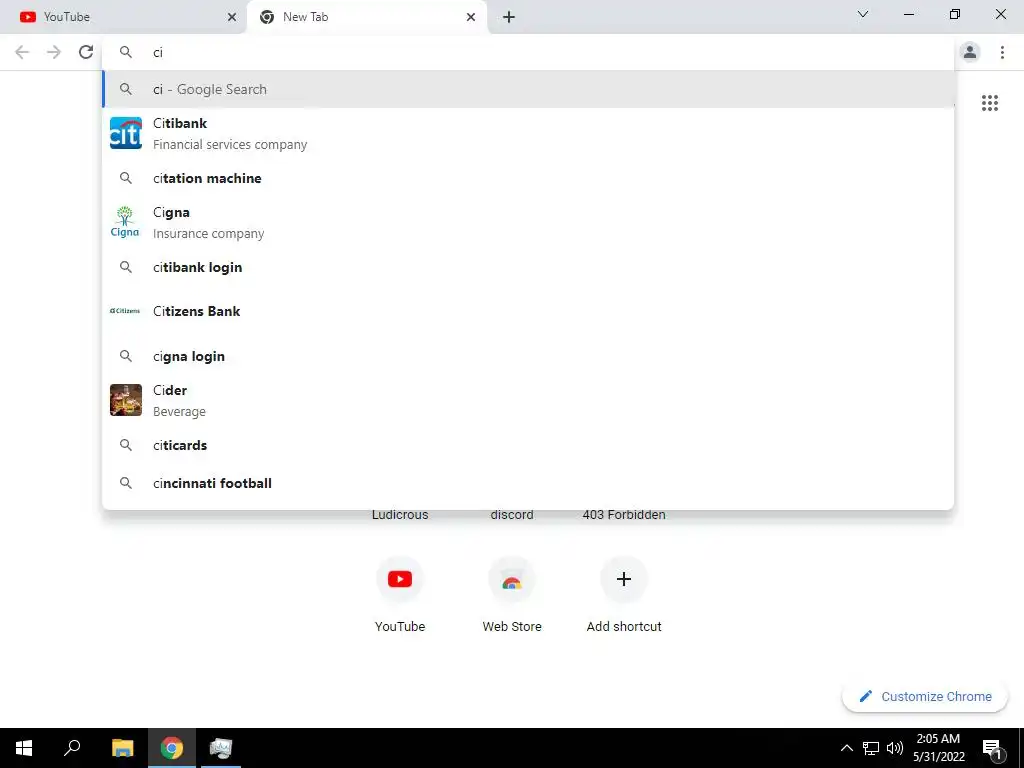Minimize the Chrome window
Viewport: 1024px width, 768px height.
click(x=908, y=14)
